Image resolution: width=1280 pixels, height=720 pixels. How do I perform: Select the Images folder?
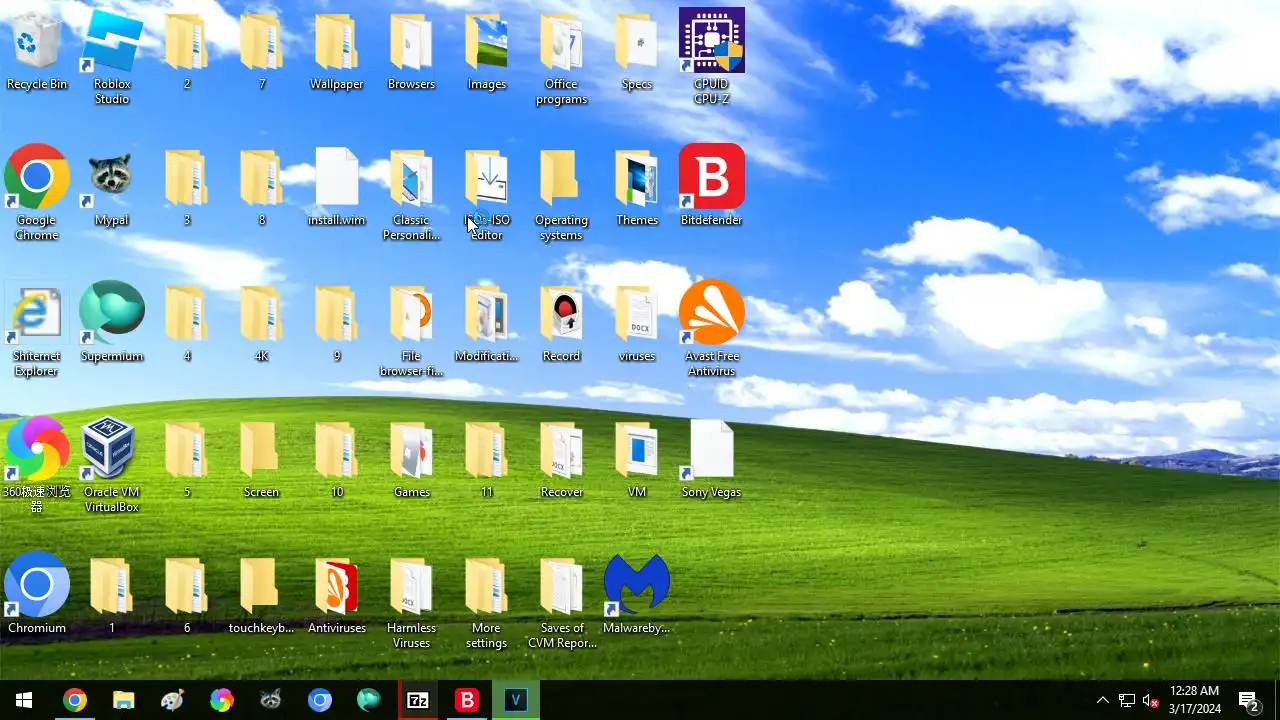pos(487,50)
